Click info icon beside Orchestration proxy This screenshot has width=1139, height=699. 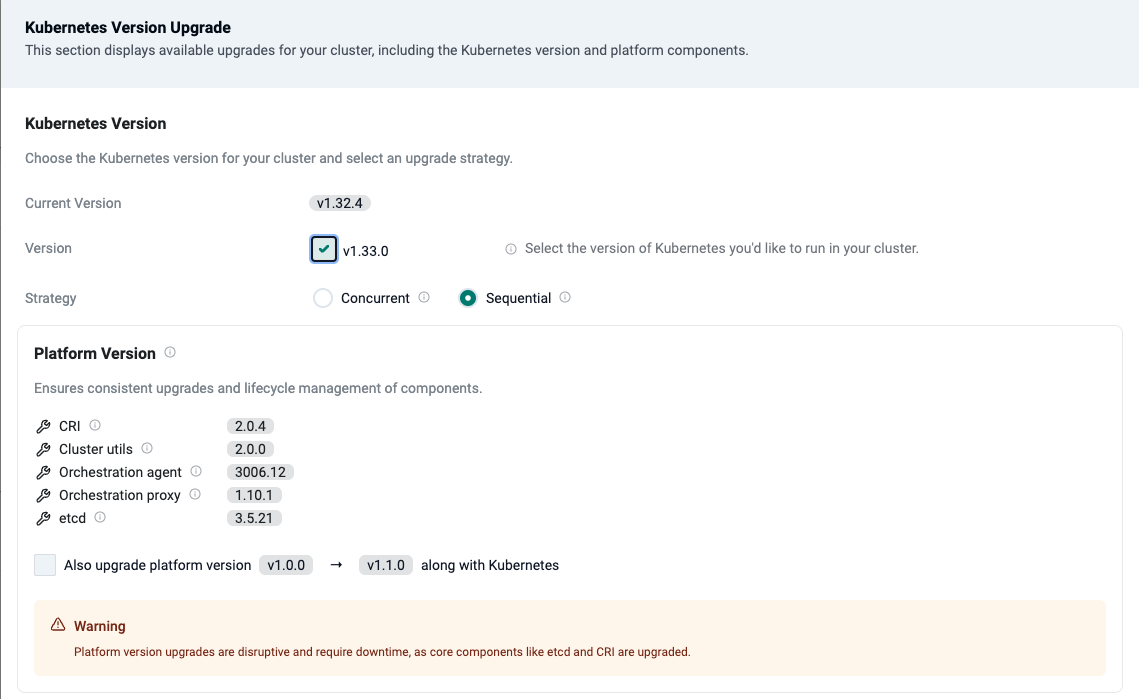(x=195, y=495)
